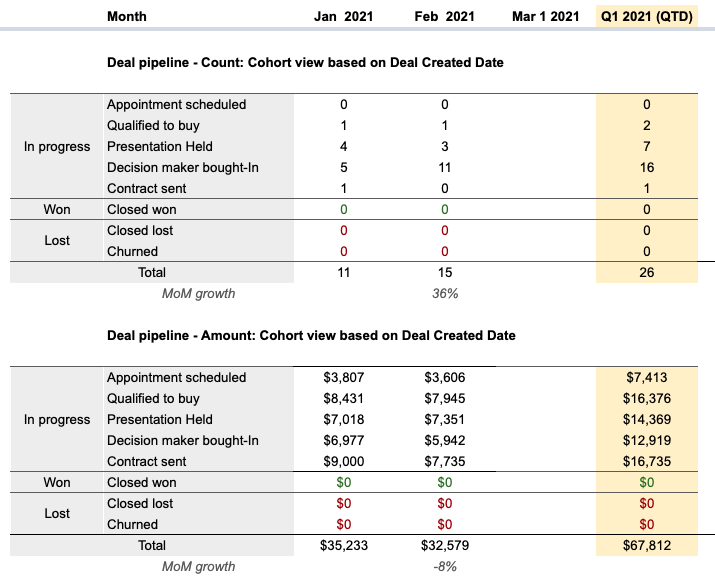The height and width of the screenshot is (581, 715).
Task: Select the Q1 2021 (QTD) column header
Action: (647, 16)
